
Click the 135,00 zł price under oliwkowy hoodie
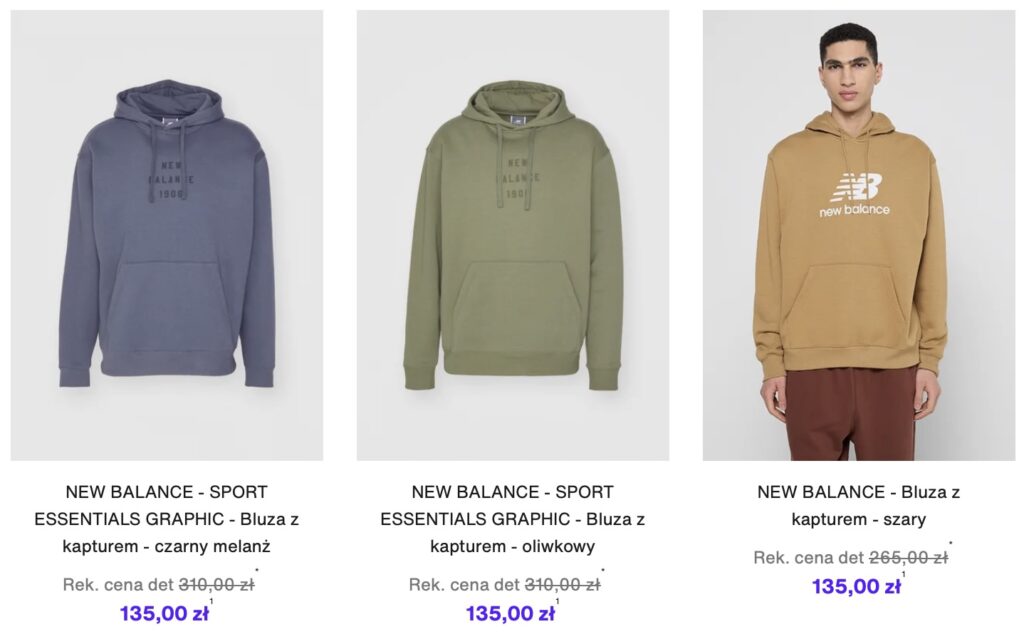(x=510, y=613)
